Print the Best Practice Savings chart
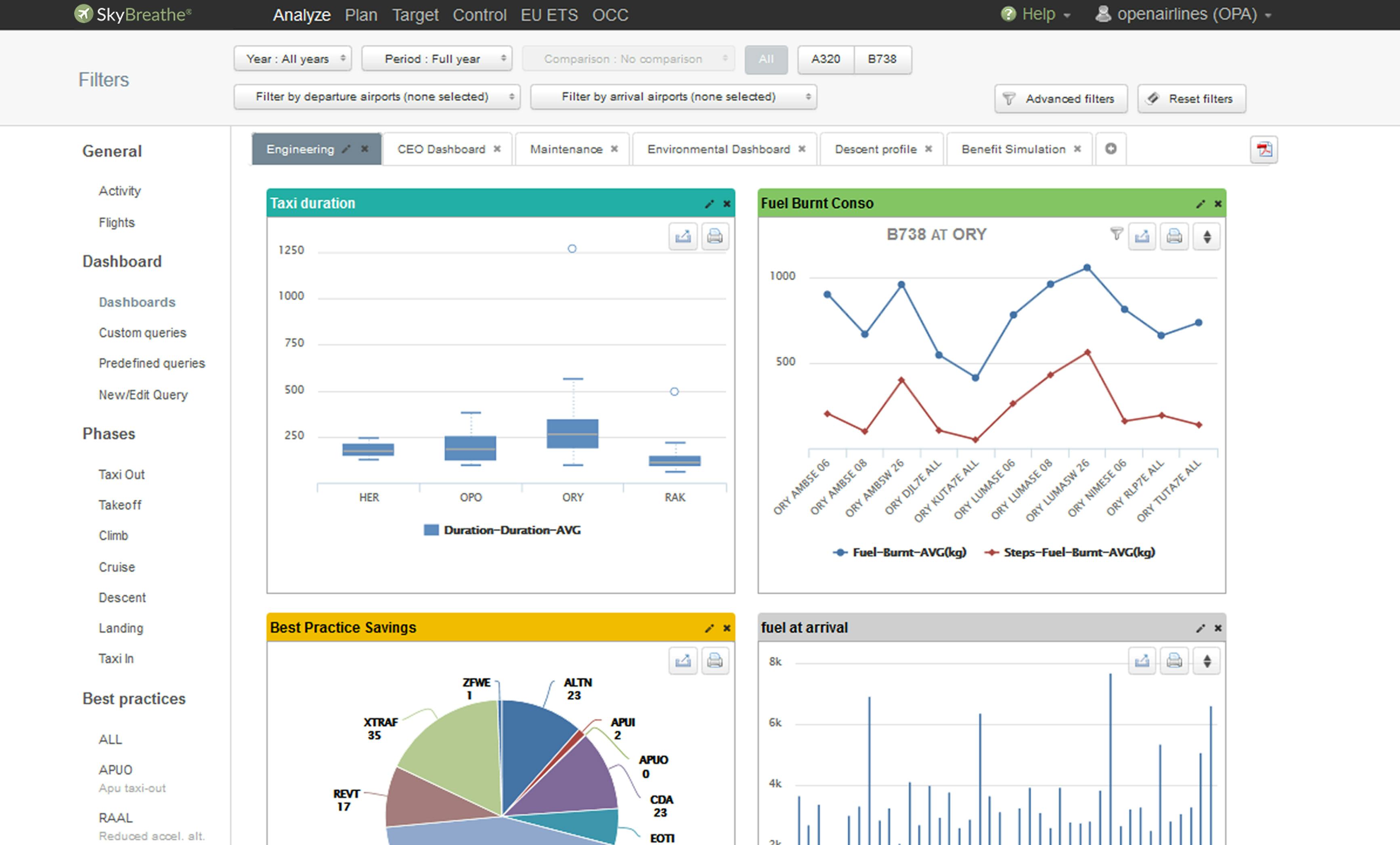 click(715, 660)
